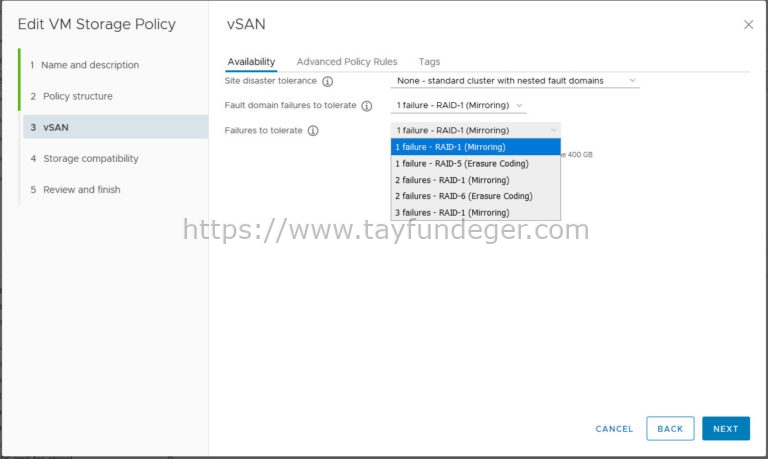Screen dimensions: 768x459
Task: Choose 2 failures - RAID-6 (Erasure Coding)
Action: coord(475,196)
